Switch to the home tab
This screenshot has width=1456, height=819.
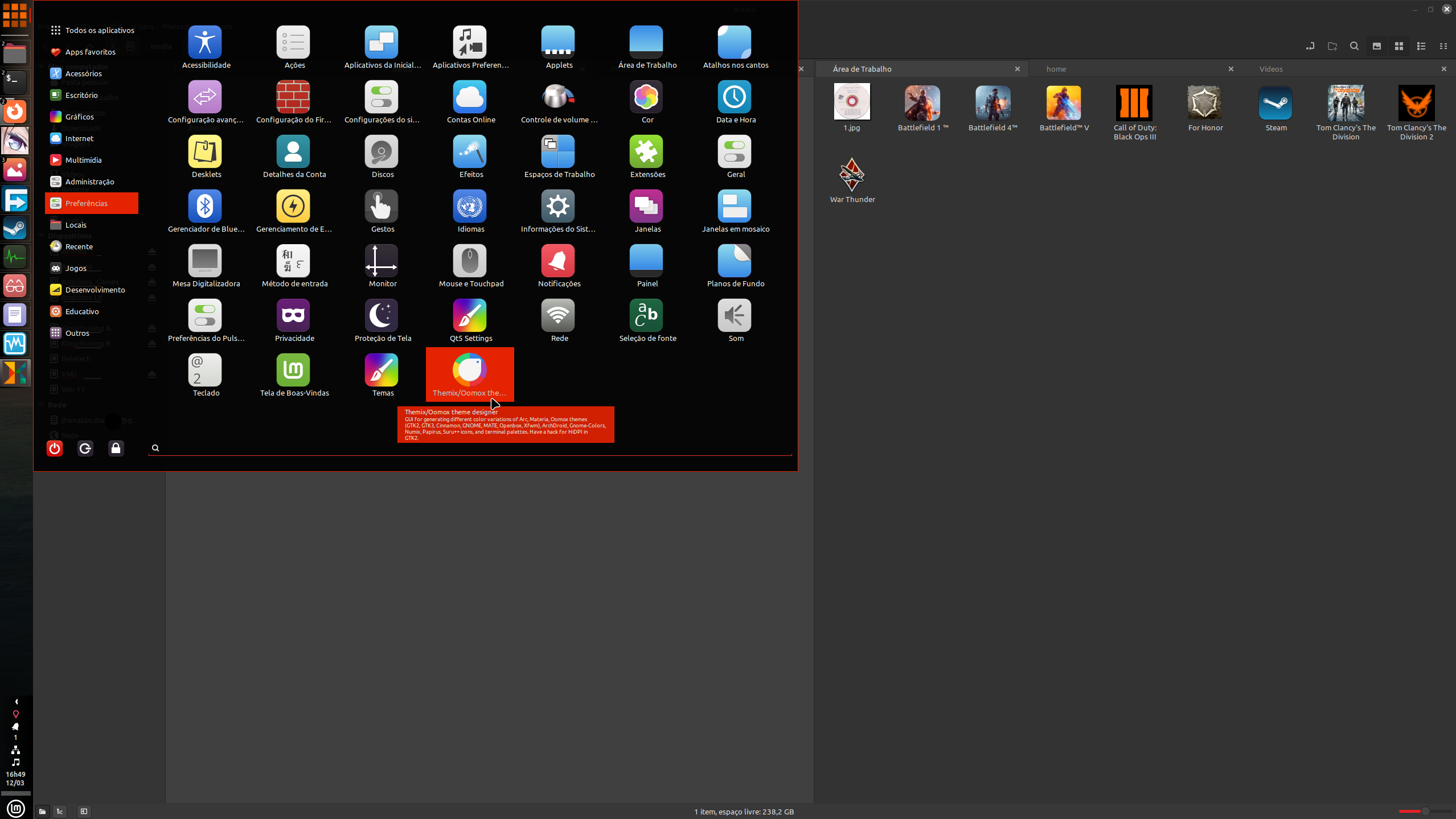1056,69
